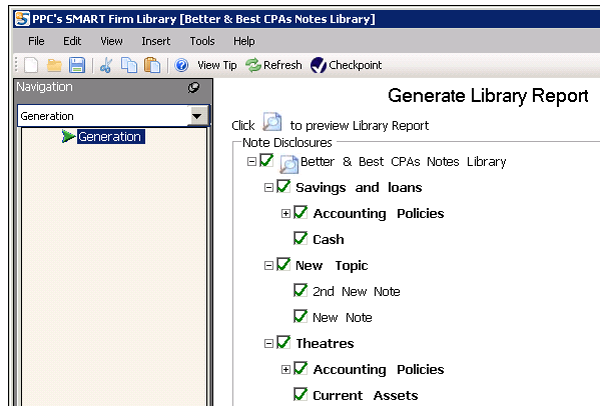The width and height of the screenshot is (600, 406).
Task: Select the Savings and loans tree label
Action: coord(359,188)
